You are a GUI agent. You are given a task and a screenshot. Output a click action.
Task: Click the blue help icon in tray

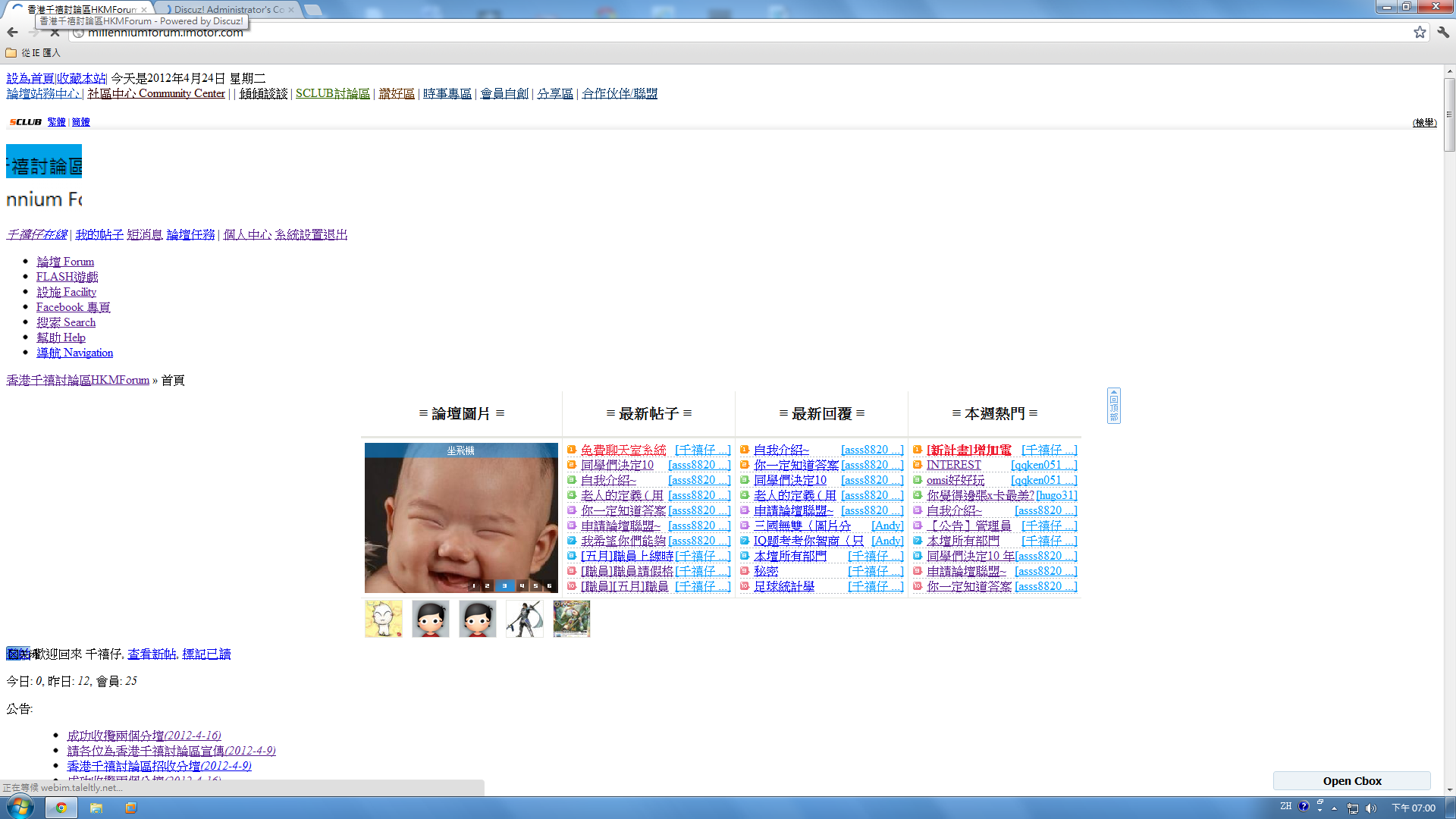(x=1303, y=806)
